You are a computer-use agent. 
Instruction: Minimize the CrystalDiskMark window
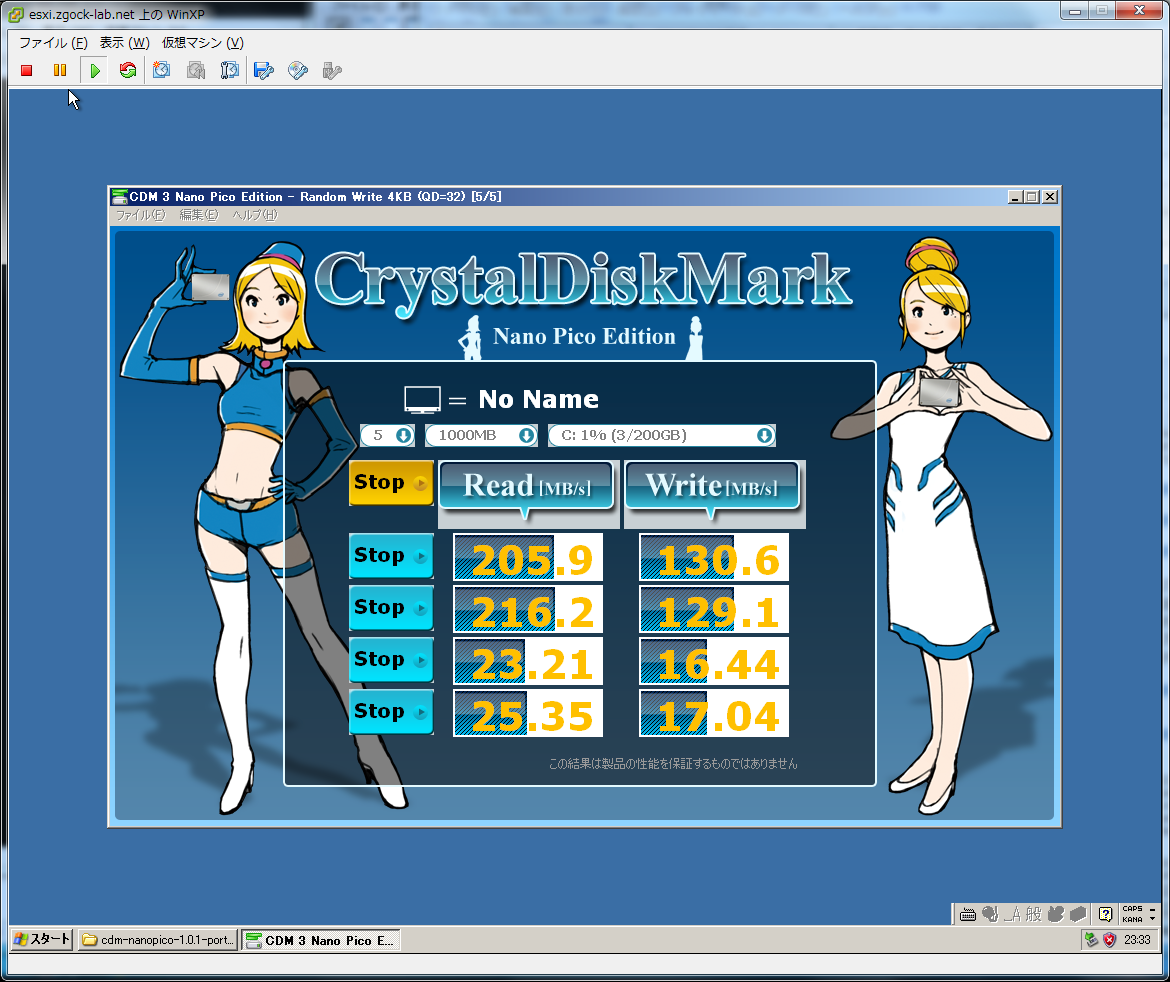[x=1015, y=197]
